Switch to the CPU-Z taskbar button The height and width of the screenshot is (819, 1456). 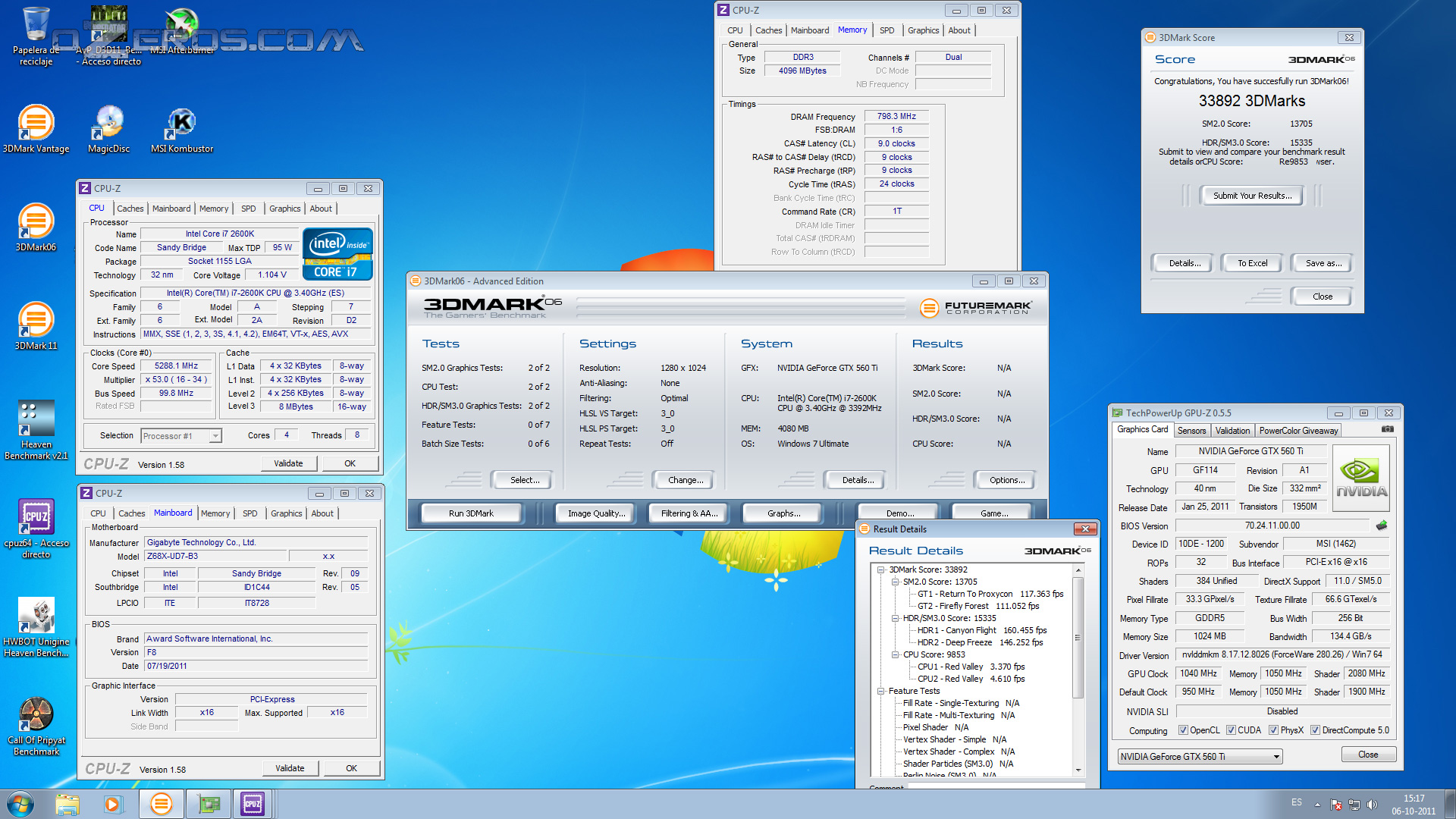(x=253, y=805)
